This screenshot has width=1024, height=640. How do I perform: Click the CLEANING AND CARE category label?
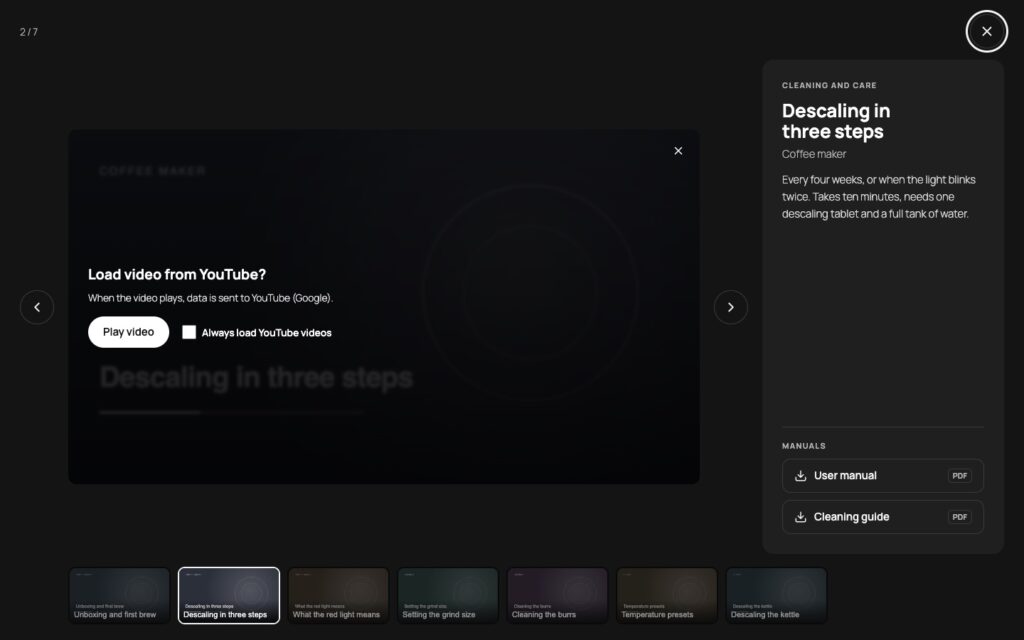pyautogui.click(x=829, y=86)
